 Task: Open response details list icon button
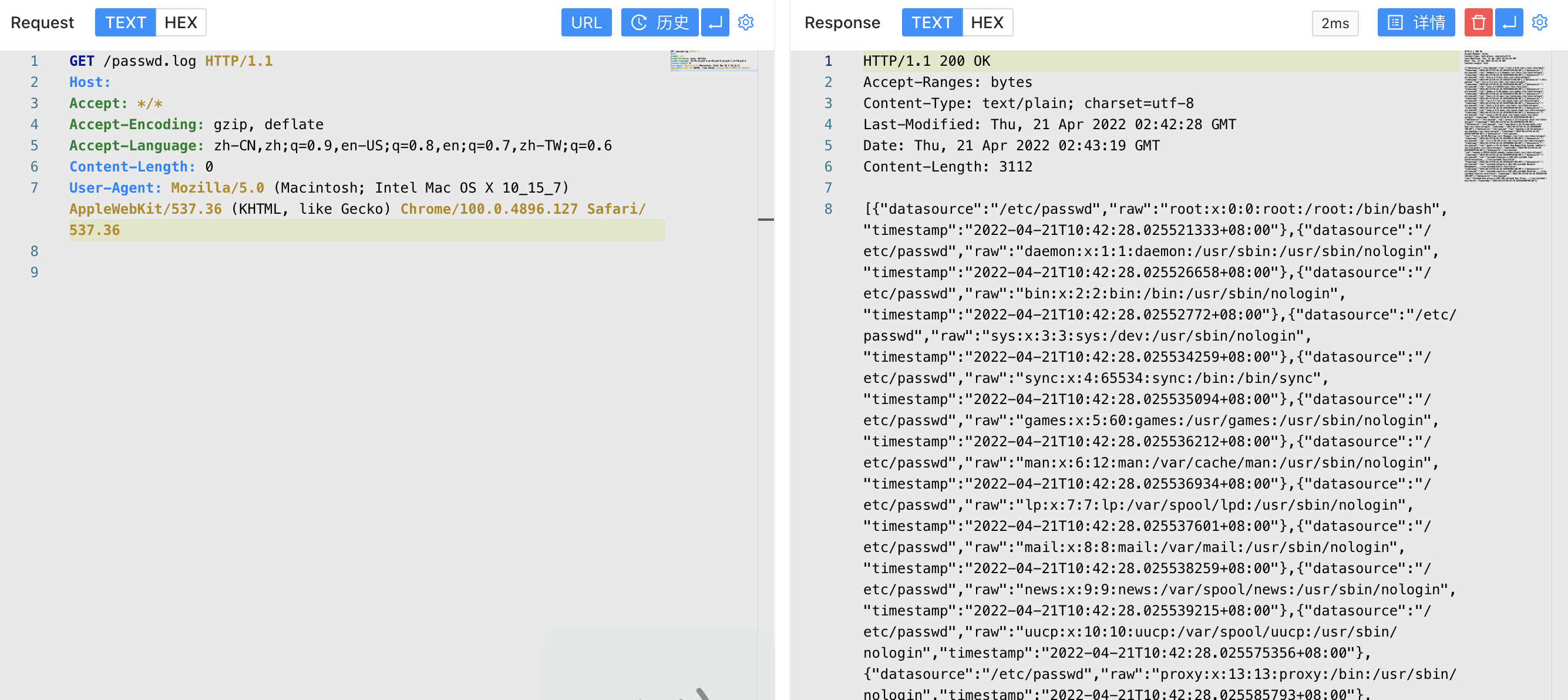(1416, 22)
